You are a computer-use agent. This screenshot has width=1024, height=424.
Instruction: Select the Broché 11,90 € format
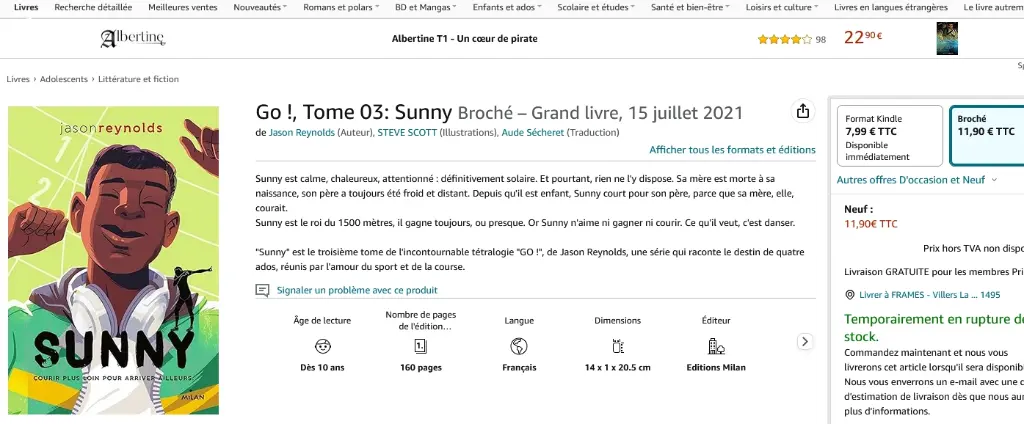(x=987, y=137)
